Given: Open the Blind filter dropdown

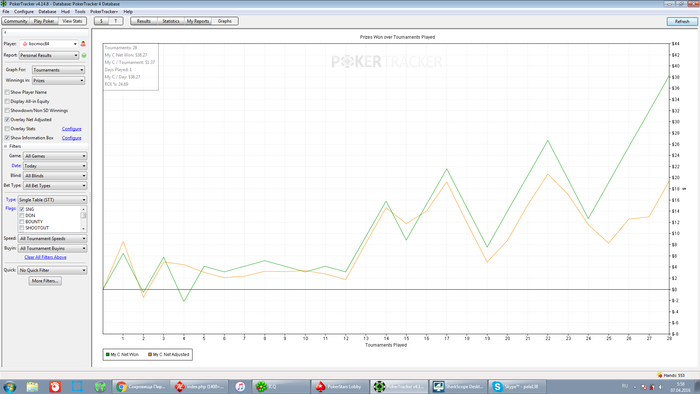Looking at the screenshot, I should (x=55, y=176).
